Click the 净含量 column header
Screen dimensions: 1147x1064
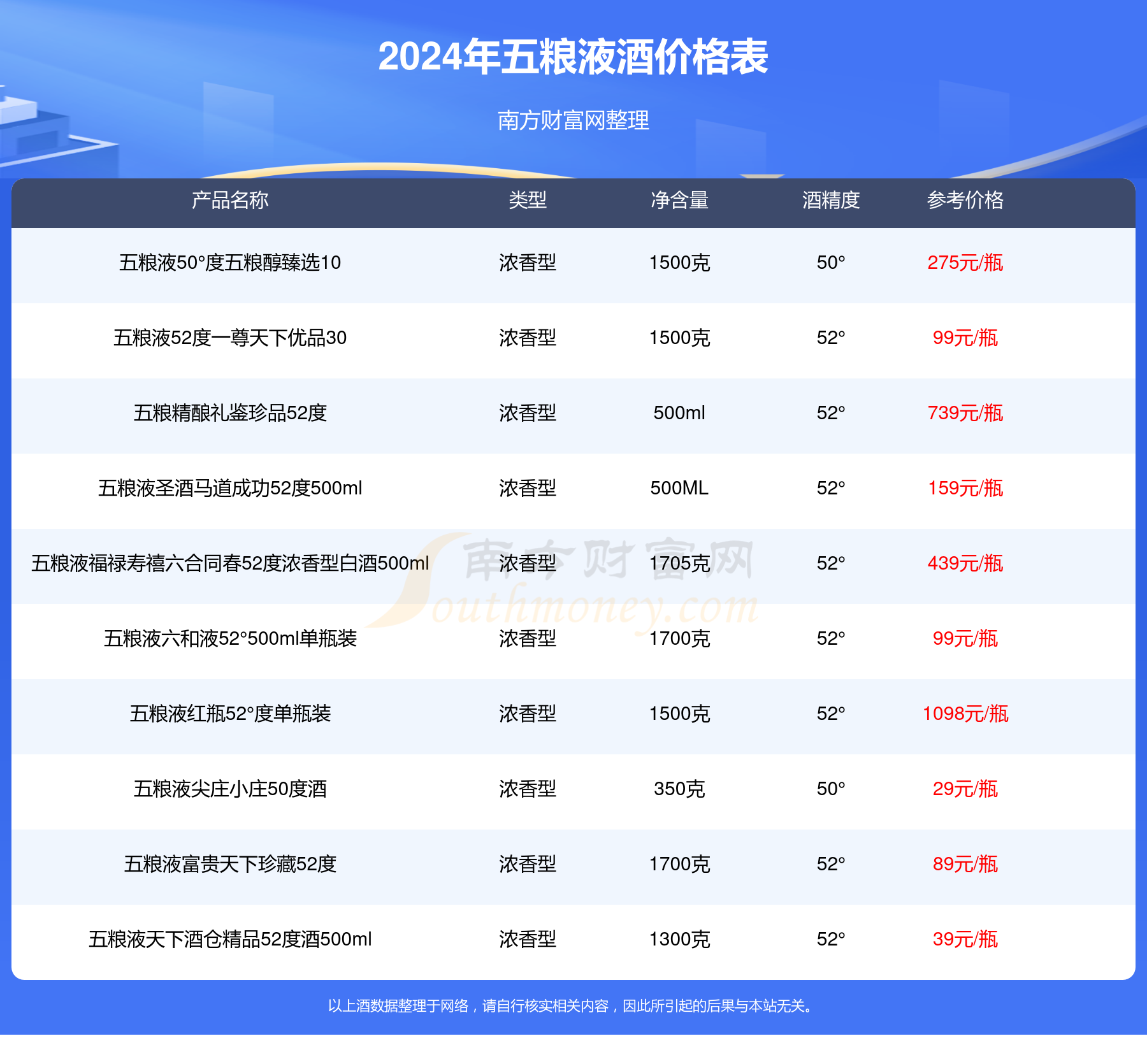[x=679, y=200]
